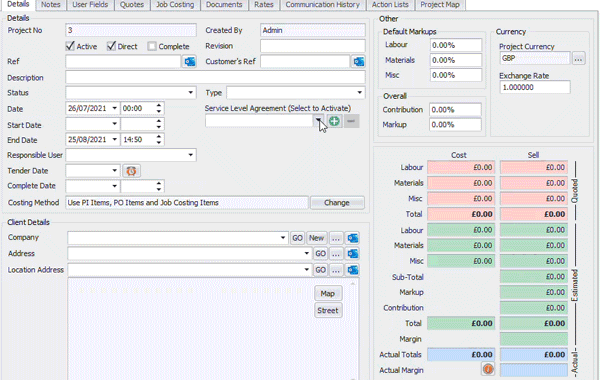Screen dimensions: 600x380
Task: Click the Misc markup percentage field
Action: 456,75
